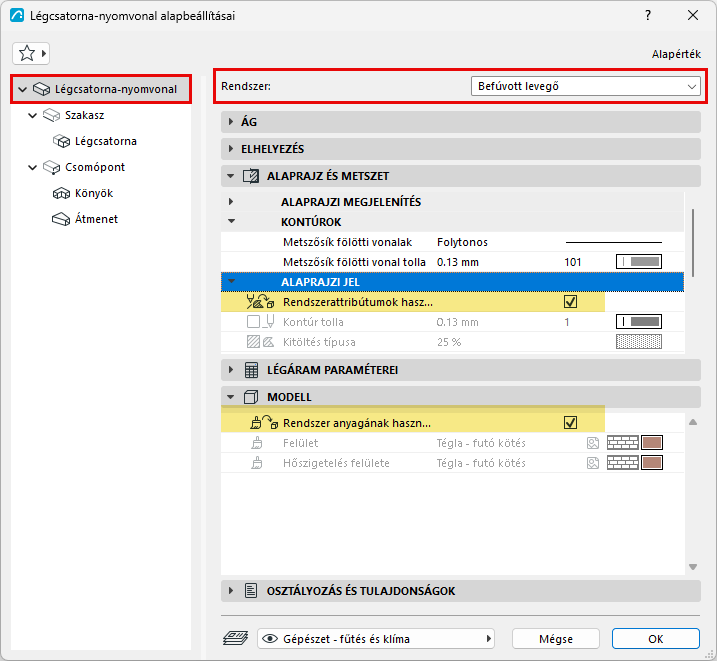Collapse the Légcsatorna-nyomvonal root node
The width and height of the screenshot is (717, 661).
22,89
